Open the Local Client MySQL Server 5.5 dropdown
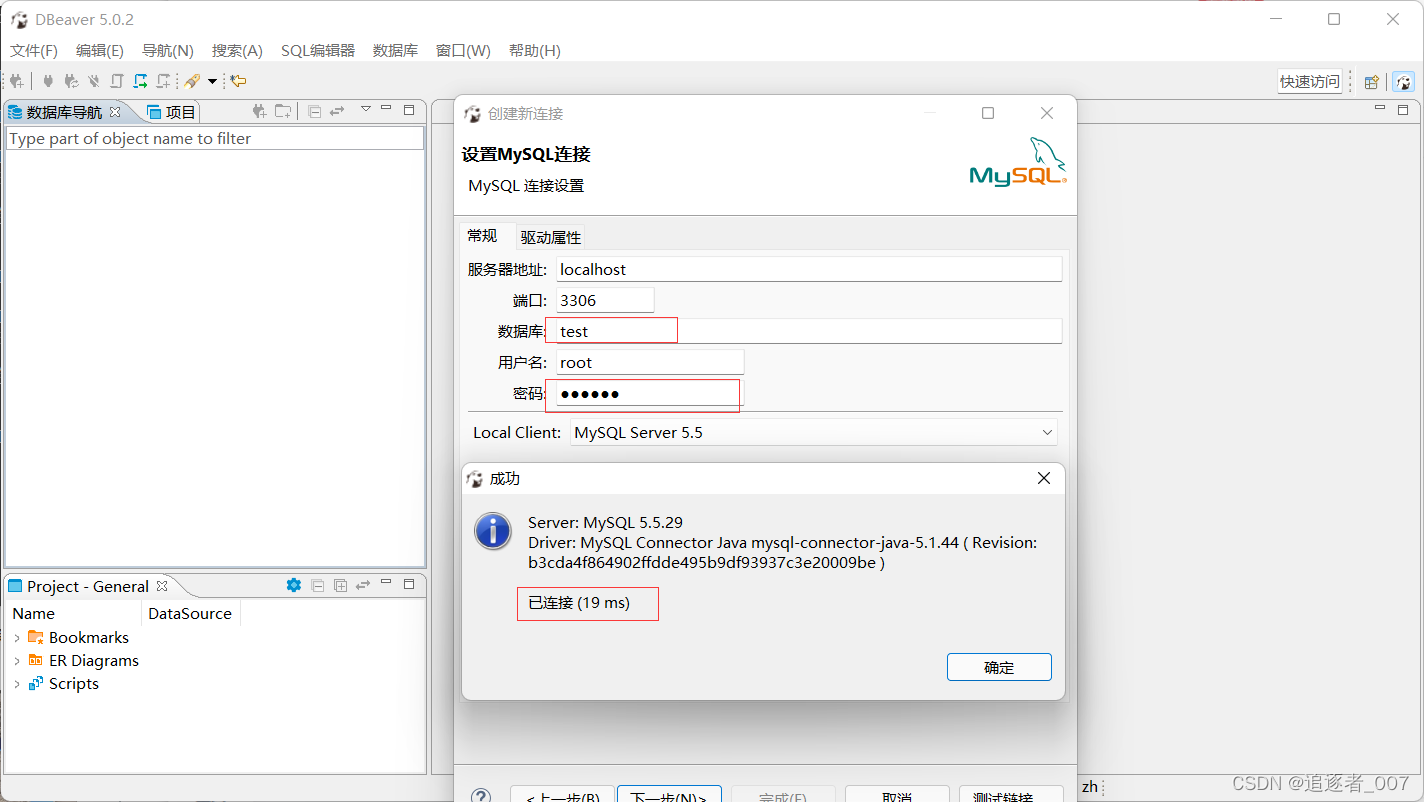 pyautogui.click(x=814, y=433)
